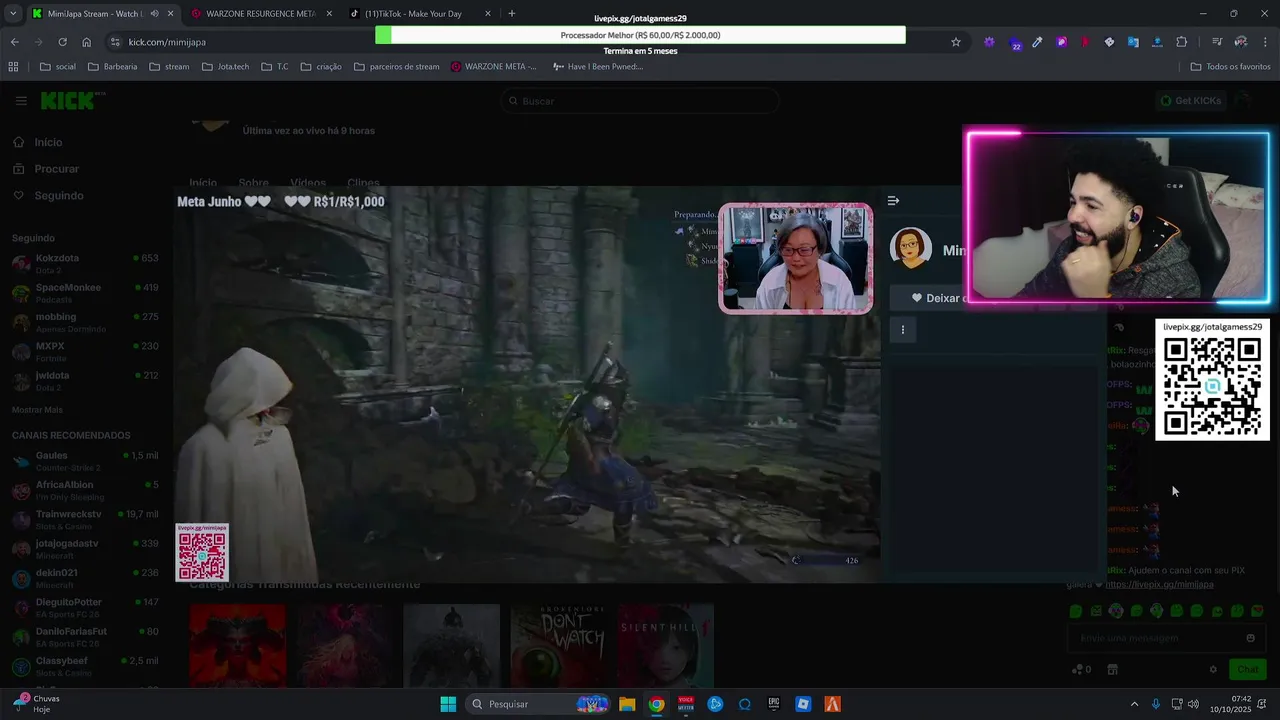Click the channel points 0 icon
The height and width of the screenshot is (720, 1280).
point(1080,670)
